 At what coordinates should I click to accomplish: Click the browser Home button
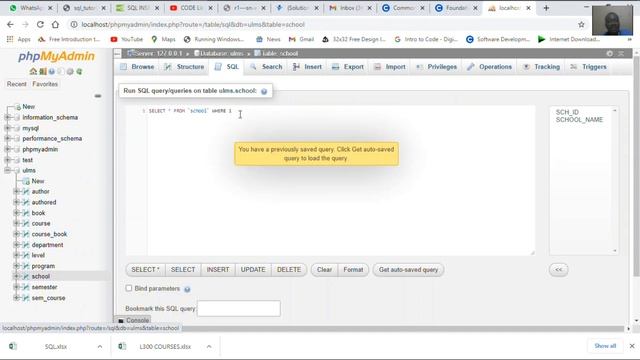coord(55,24)
